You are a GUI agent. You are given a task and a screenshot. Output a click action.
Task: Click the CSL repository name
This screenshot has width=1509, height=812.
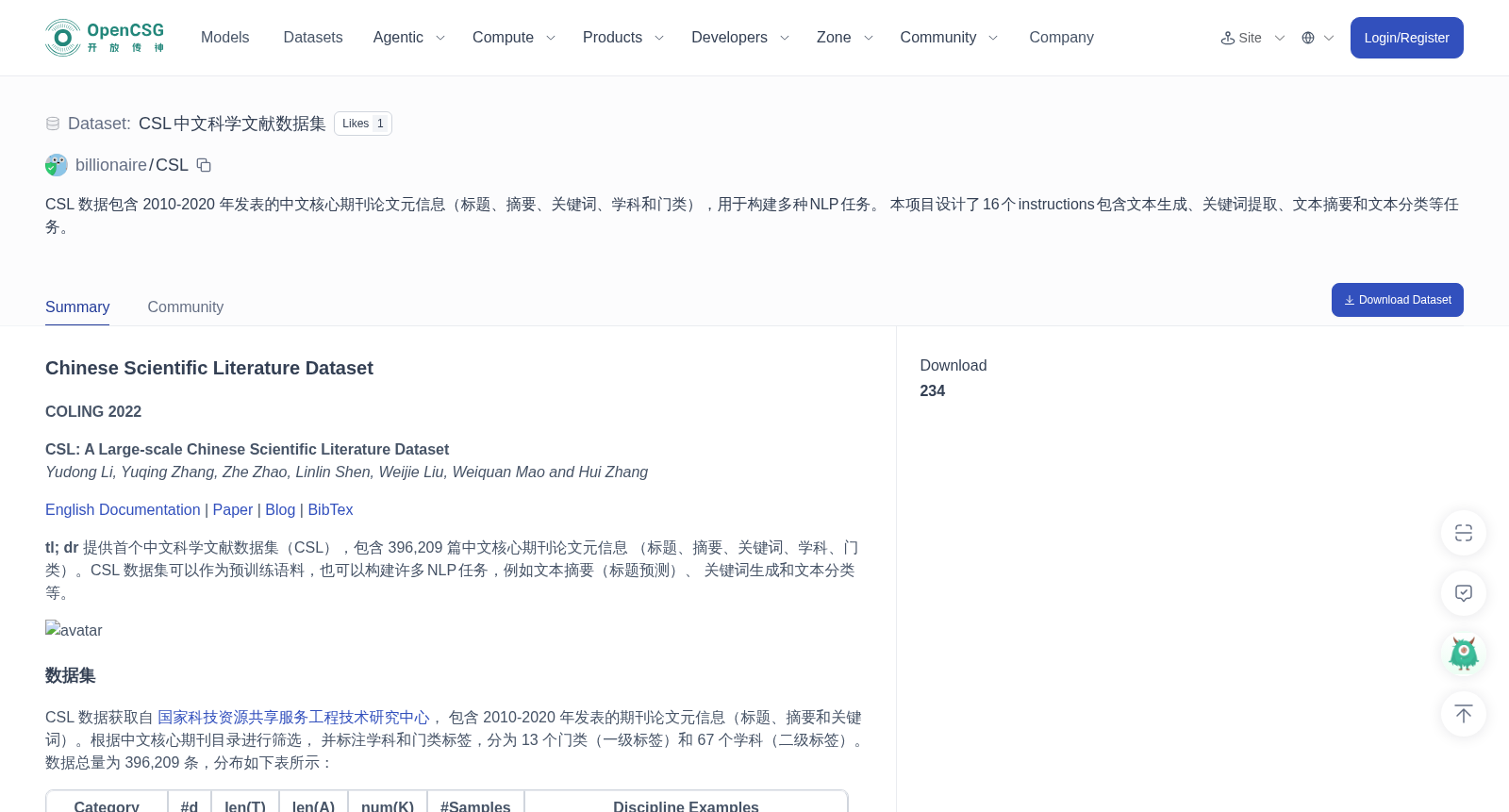[x=172, y=165]
